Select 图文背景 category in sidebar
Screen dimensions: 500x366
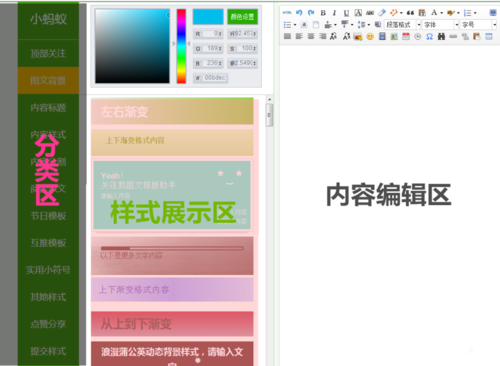pos(48,81)
